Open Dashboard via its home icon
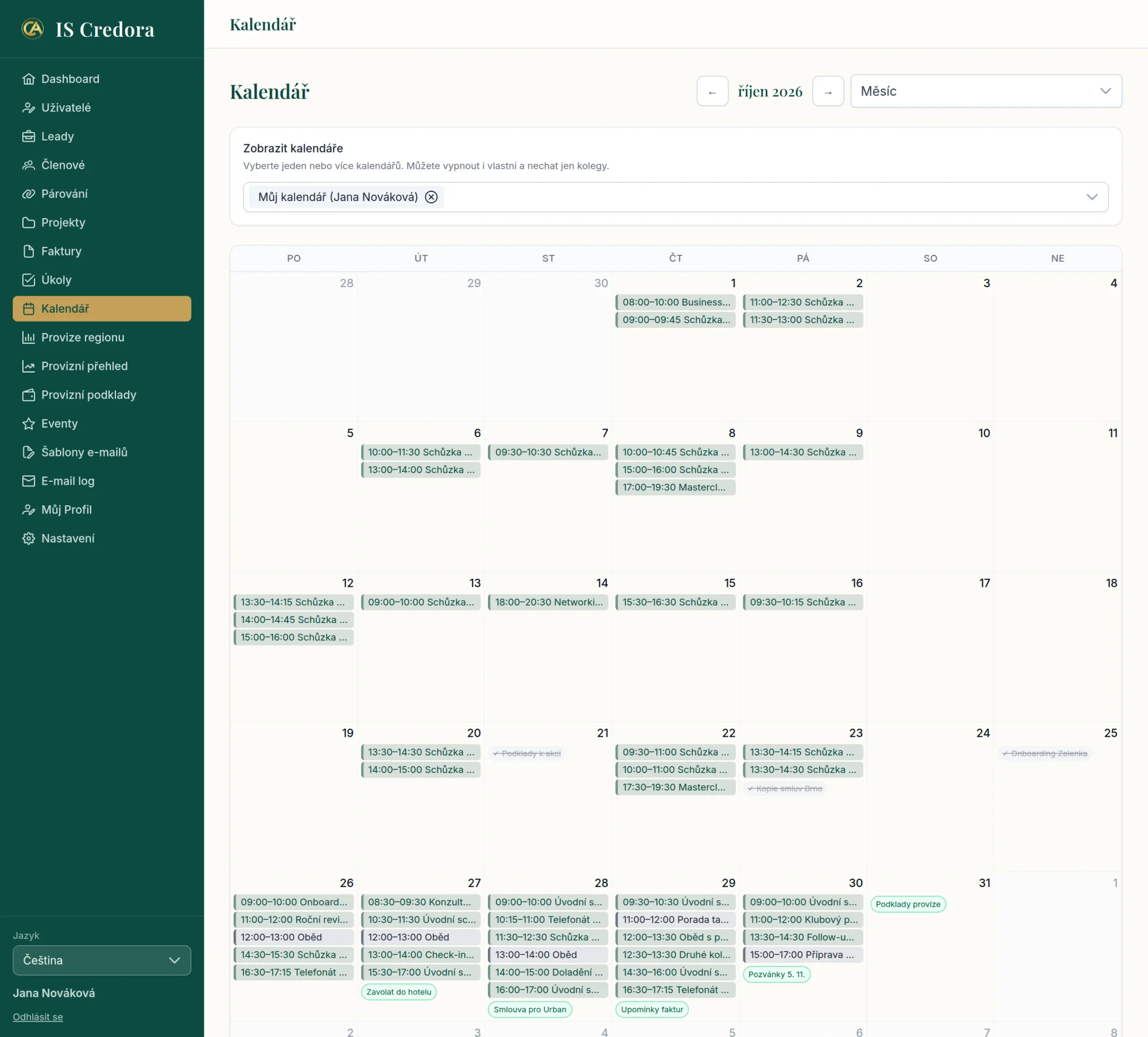The height and width of the screenshot is (1037, 1148). coord(29,79)
